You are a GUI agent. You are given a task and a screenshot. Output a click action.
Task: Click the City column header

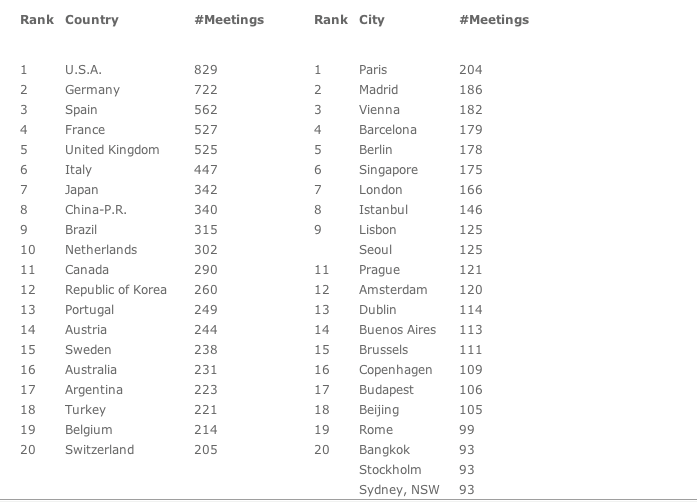coord(372,20)
